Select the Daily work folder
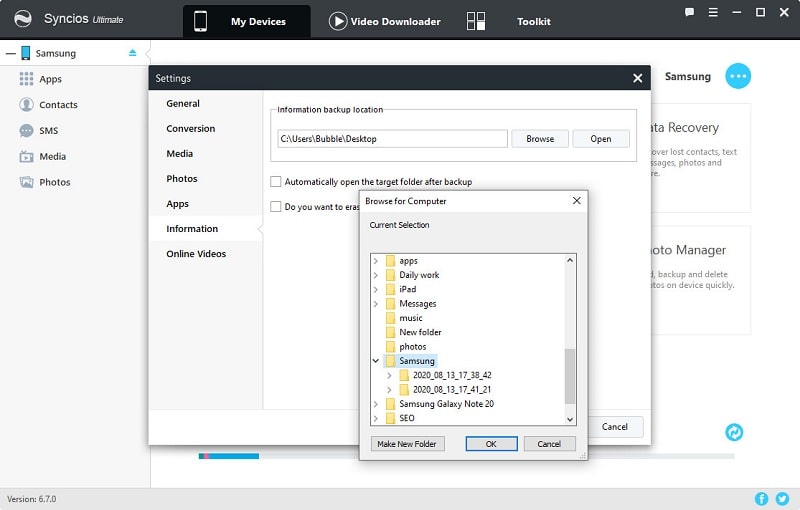This screenshot has height=510, width=800. pyautogui.click(x=419, y=275)
